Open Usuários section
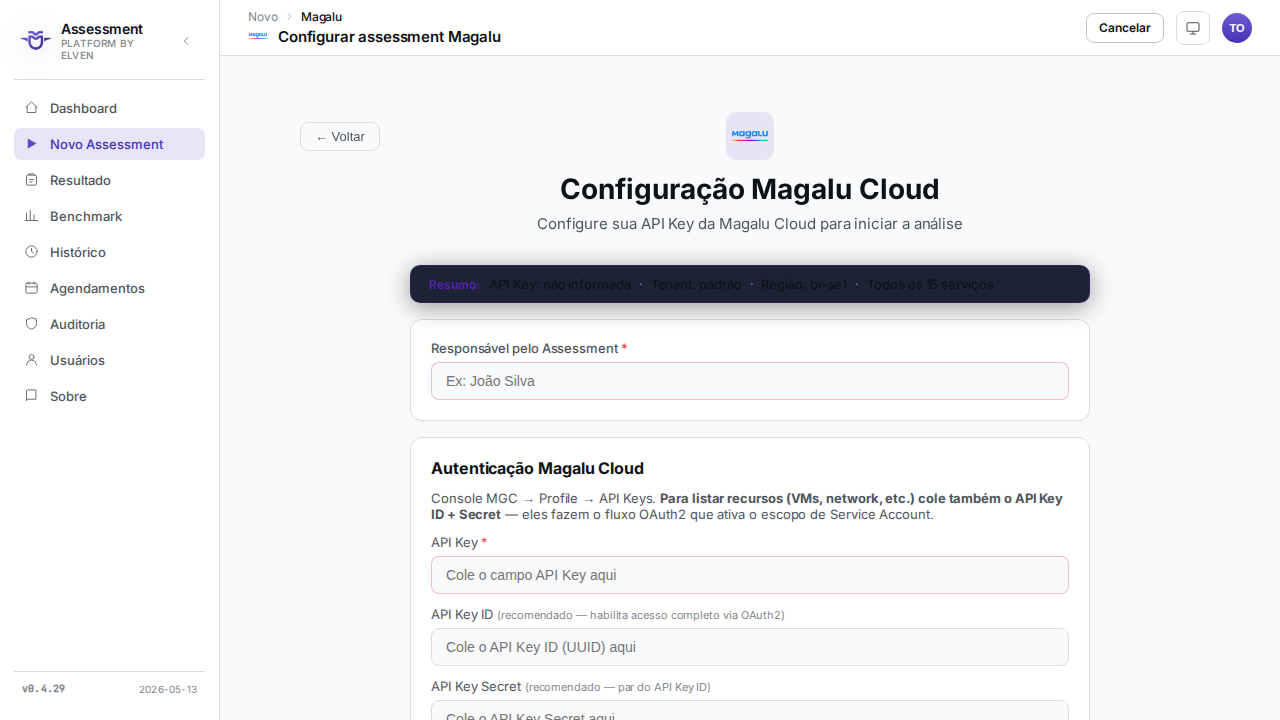Screen dimensions: 1280x720 pyautogui.click(x=109, y=360)
